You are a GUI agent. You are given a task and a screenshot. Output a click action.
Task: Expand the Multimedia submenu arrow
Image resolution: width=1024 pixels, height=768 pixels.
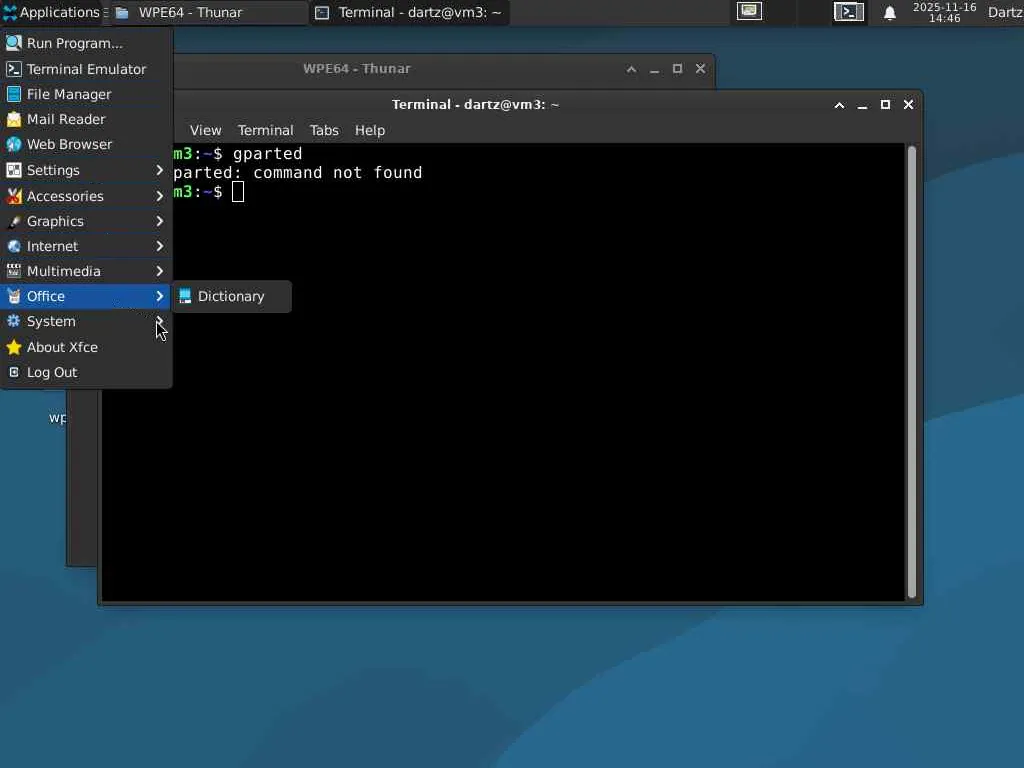(159, 271)
